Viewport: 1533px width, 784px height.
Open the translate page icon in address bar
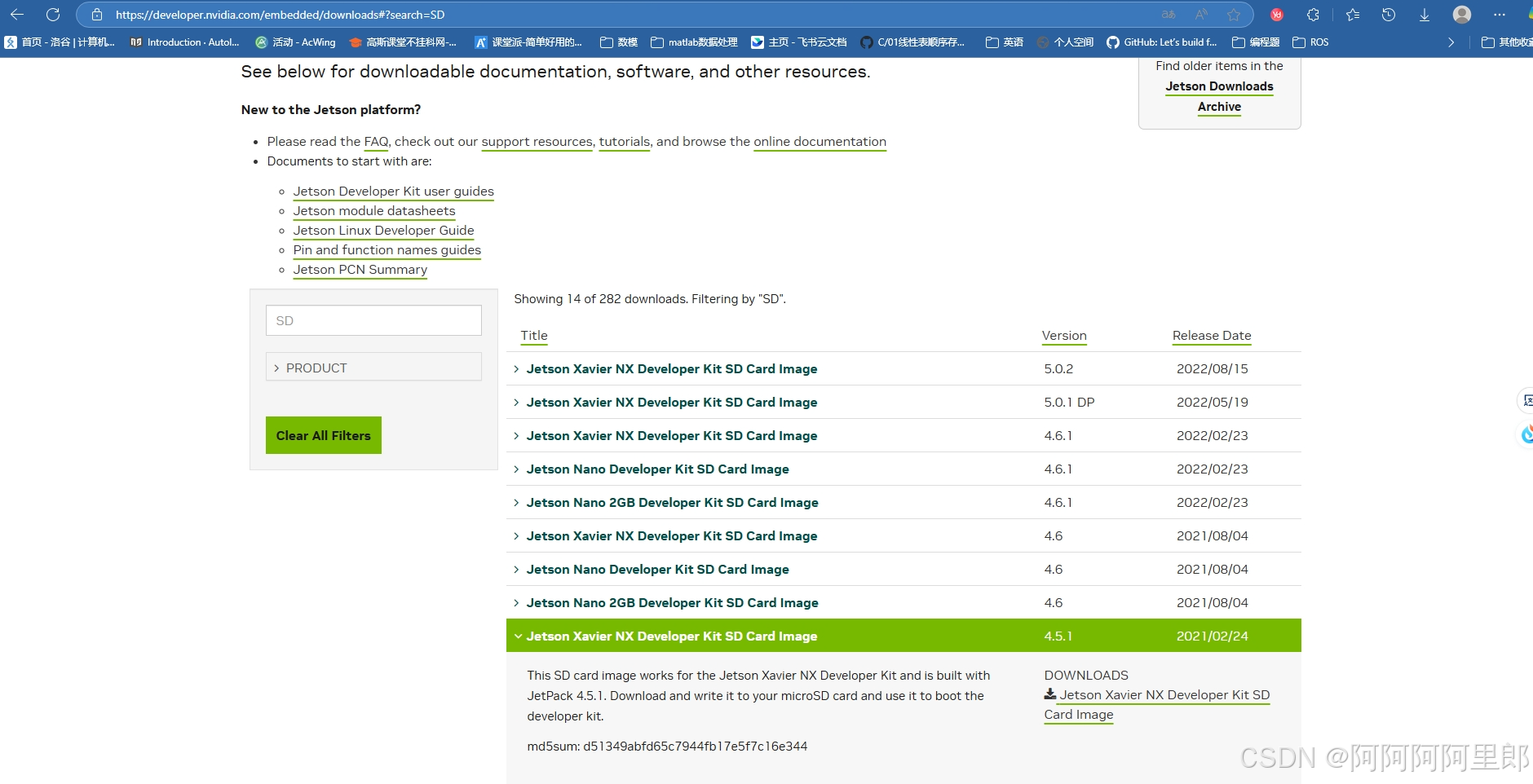click(x=1169, y=15)
